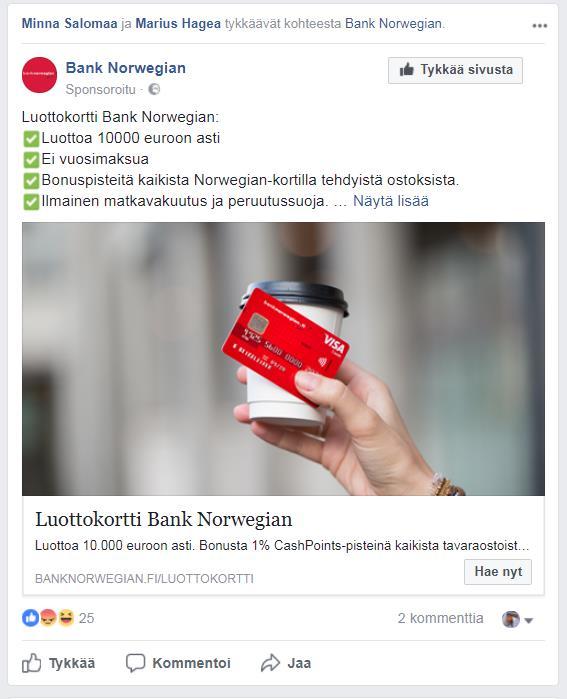Image resolution: width=567 pixels, height=699 pixels.
Task: Click the reaction count 25
Action: 86,618
